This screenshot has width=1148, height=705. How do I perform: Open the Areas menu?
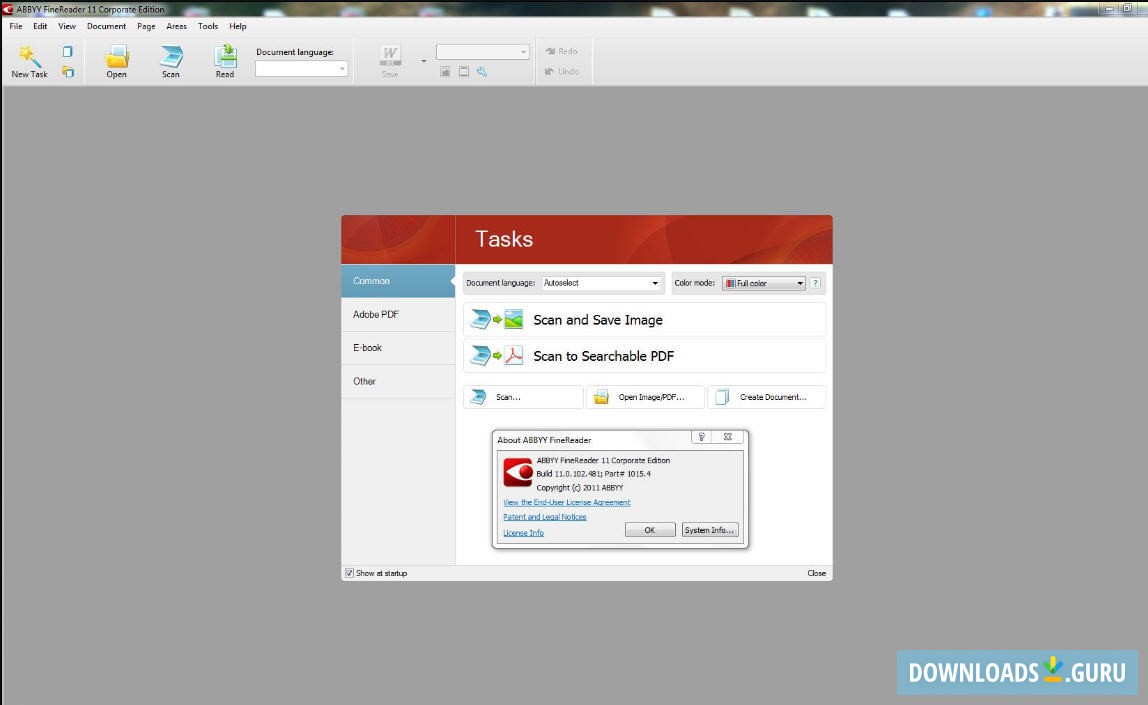coord(176,26)
